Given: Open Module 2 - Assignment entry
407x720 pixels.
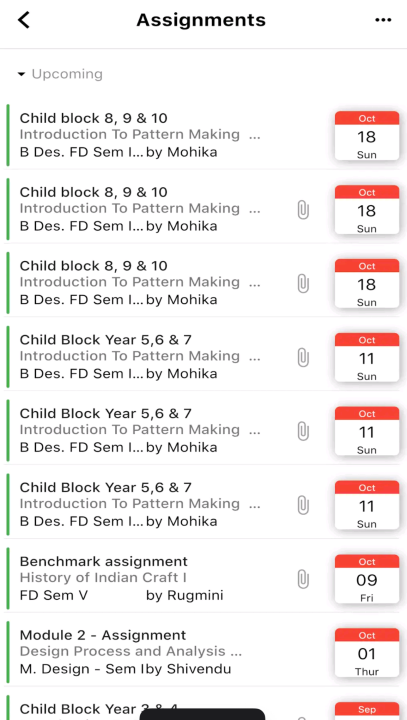Looking at the screenshot, I should coord(202,653).
